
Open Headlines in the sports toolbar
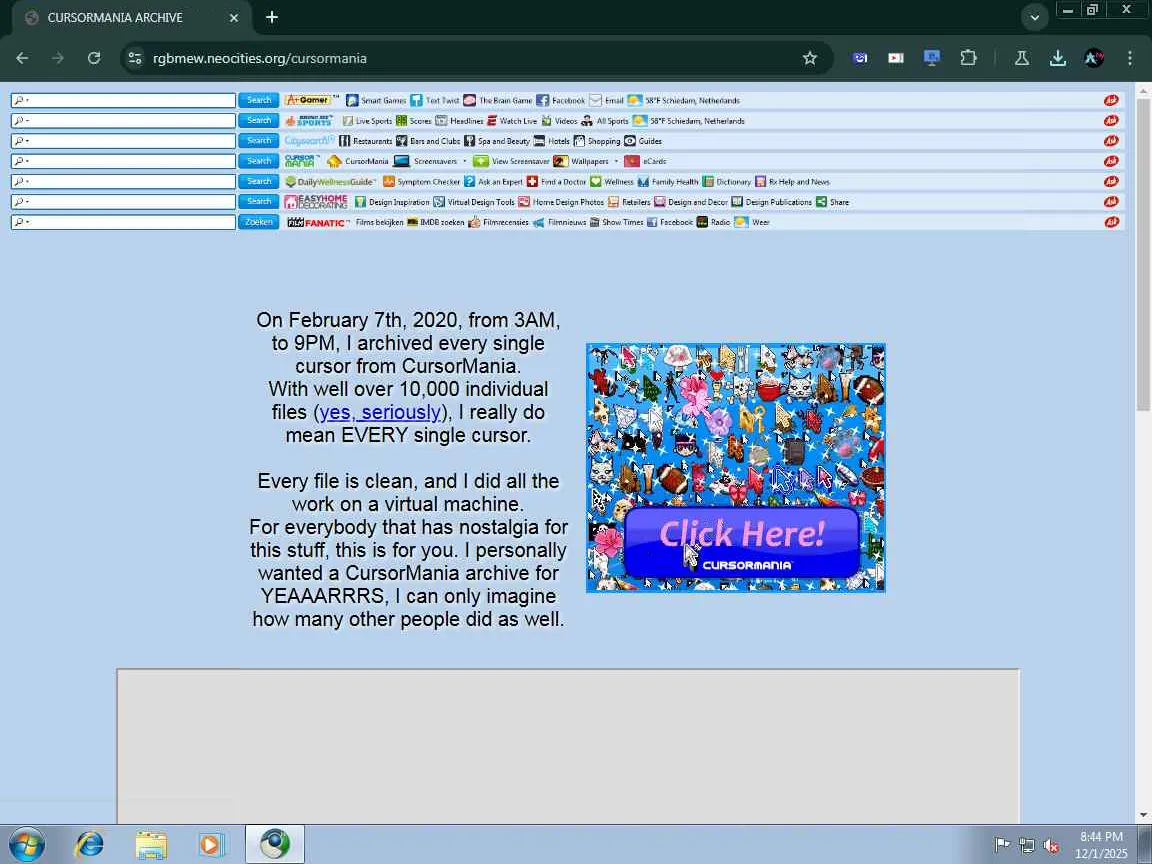pos(459,120)
